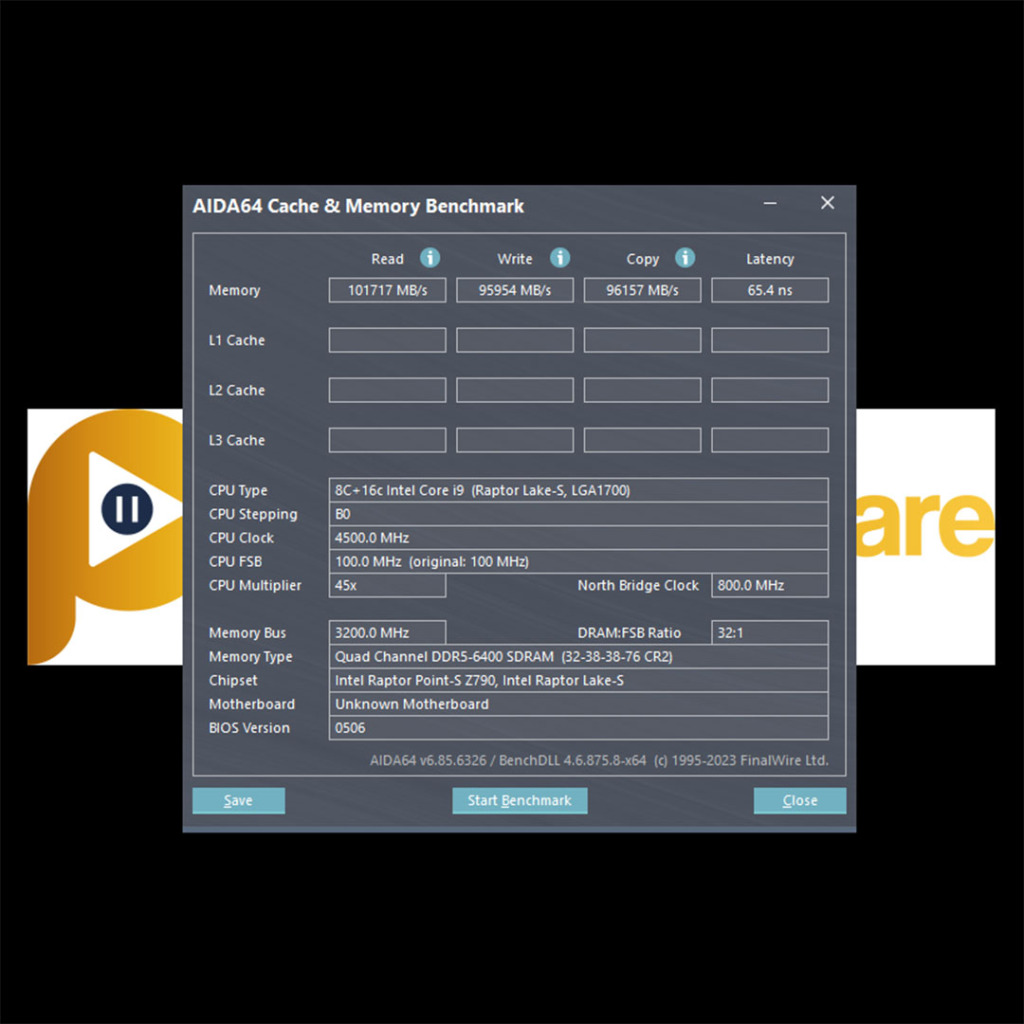Click the Read info icon

pos(430,257)
